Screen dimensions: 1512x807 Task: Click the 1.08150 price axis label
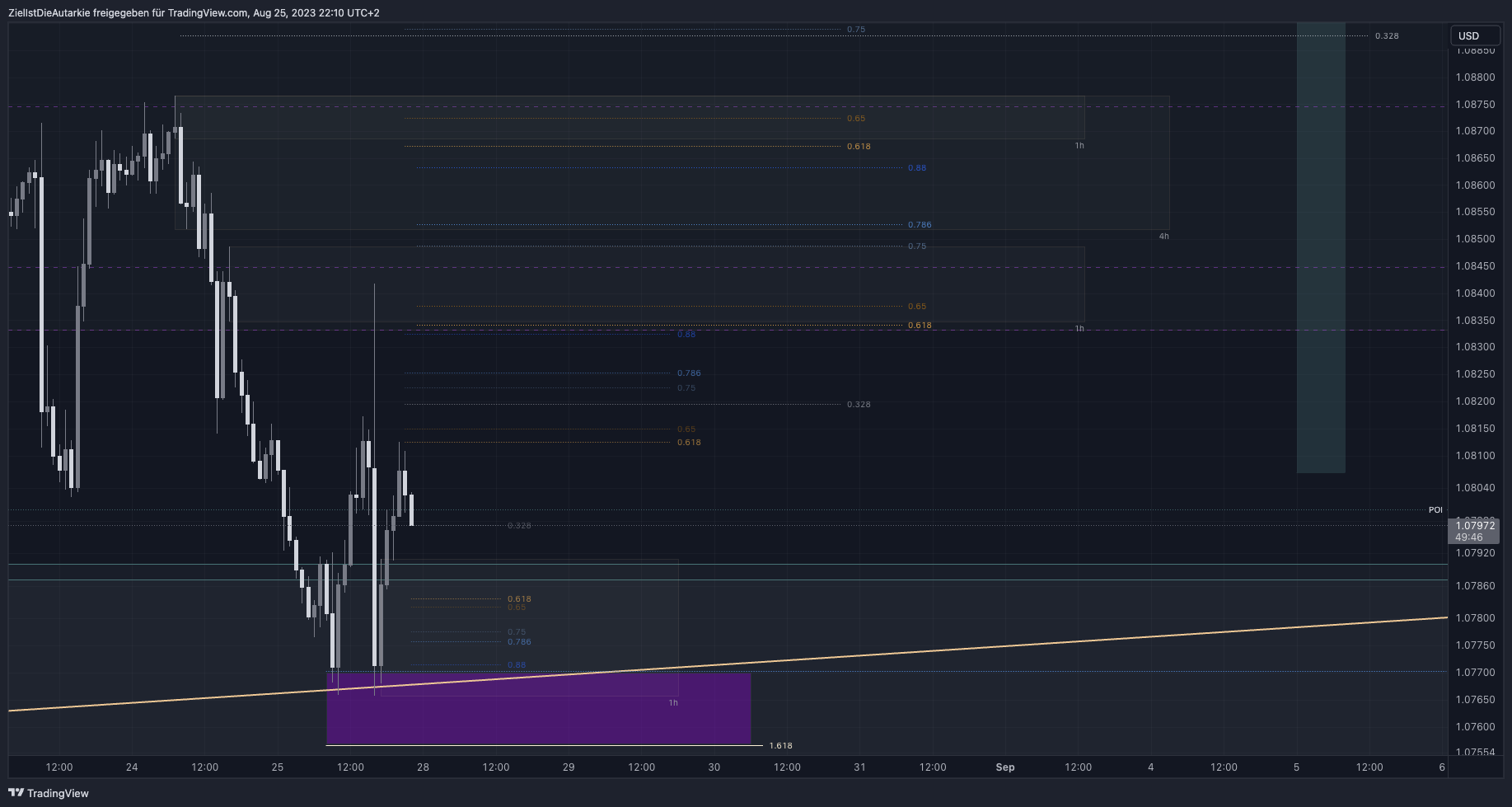(x=1475, y=429)
